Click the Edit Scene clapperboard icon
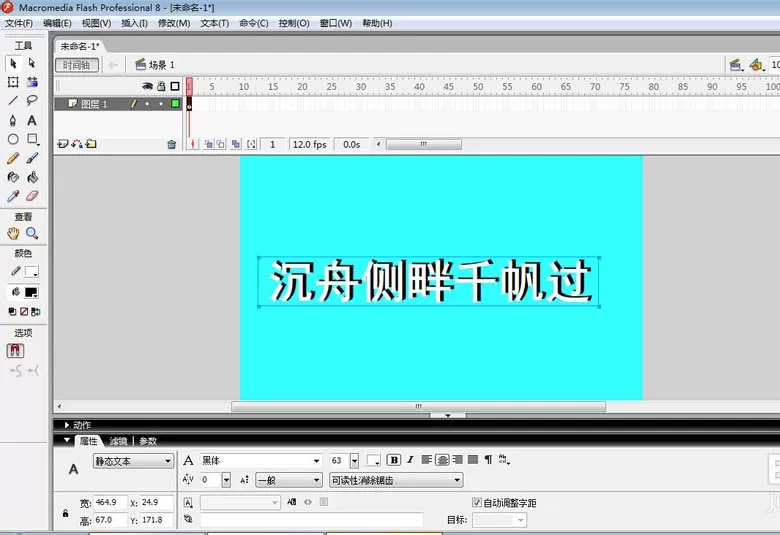This screenshot has height=535, width=780. (x=736, y=65)
